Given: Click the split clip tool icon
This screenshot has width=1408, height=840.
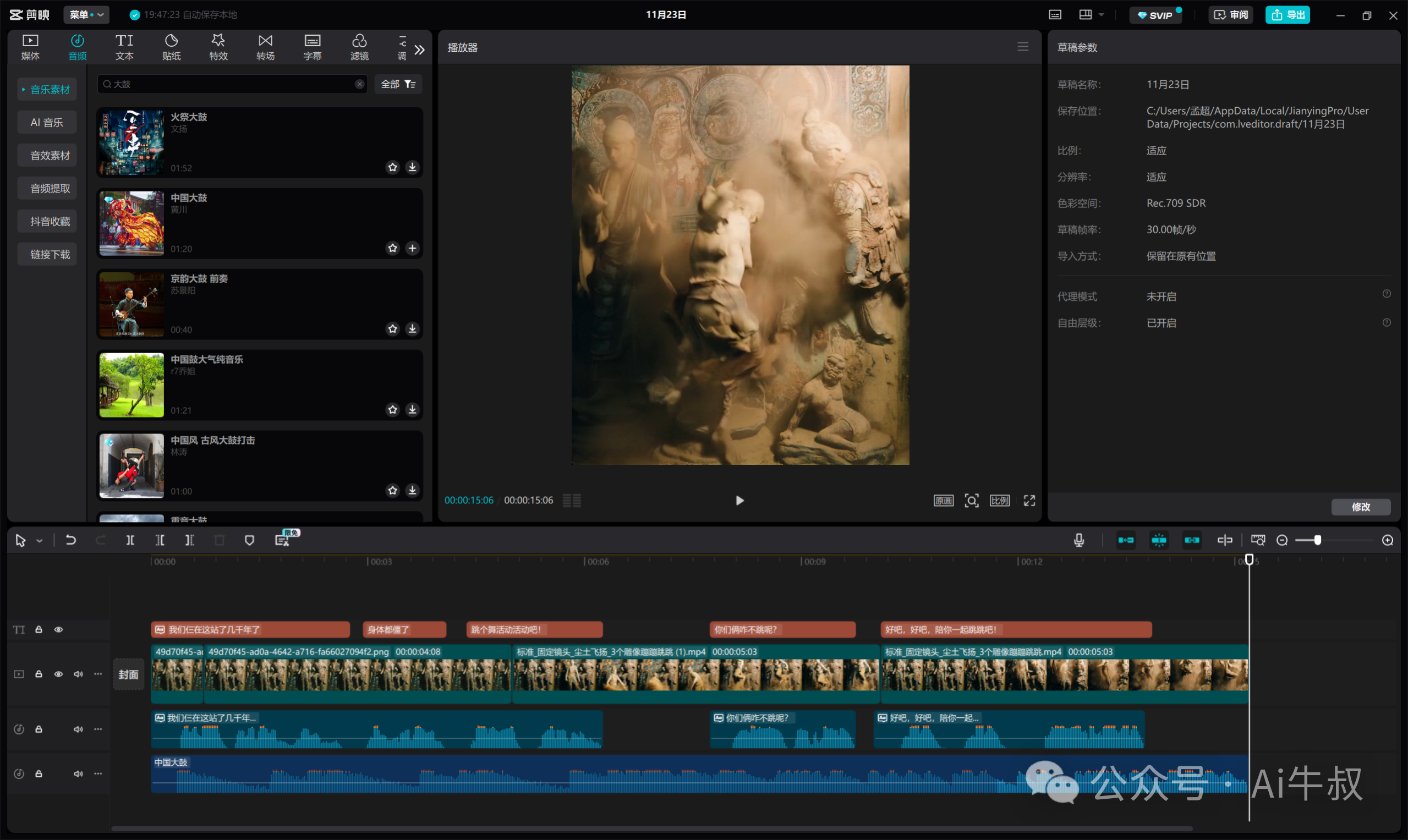Looking at the screenshot, I should pos(130,540).
